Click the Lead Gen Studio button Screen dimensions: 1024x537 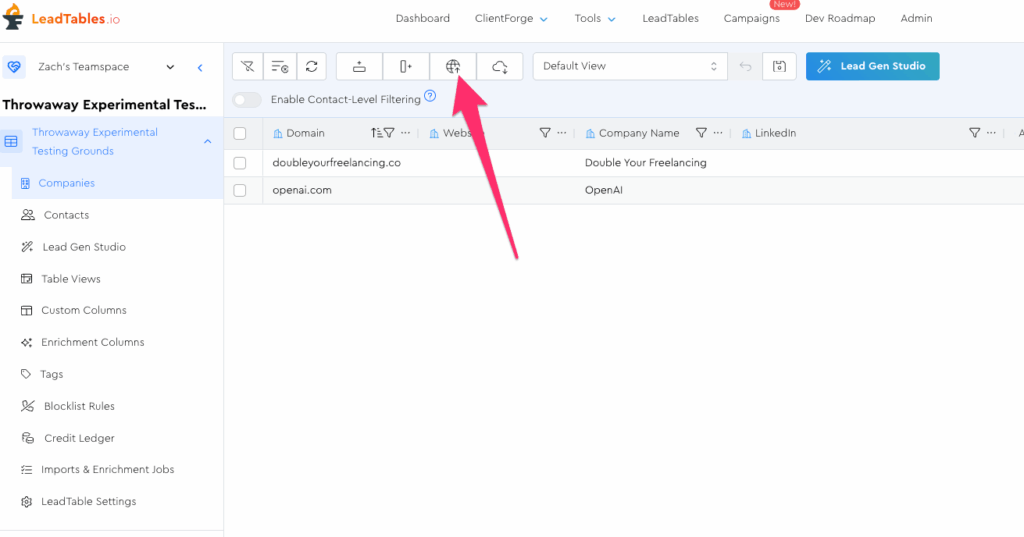click(x=872, y=67)
